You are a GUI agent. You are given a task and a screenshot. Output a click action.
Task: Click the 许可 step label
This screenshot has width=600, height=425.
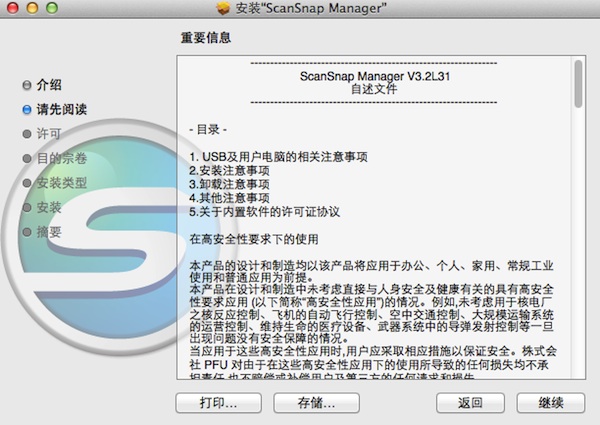coord(49,134)
